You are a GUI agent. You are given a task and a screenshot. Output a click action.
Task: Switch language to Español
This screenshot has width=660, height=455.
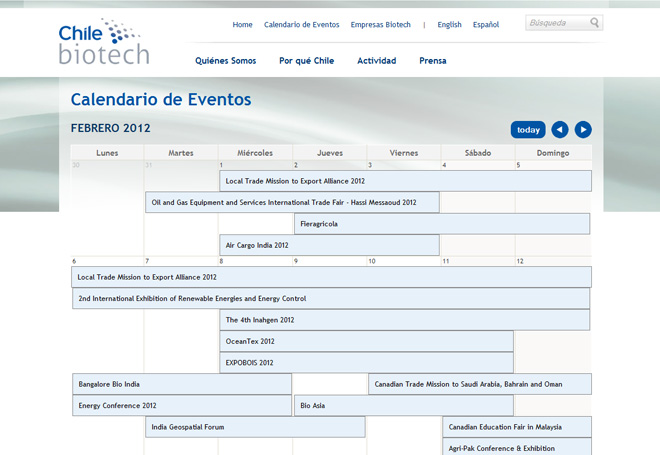(x=486, y=24)
